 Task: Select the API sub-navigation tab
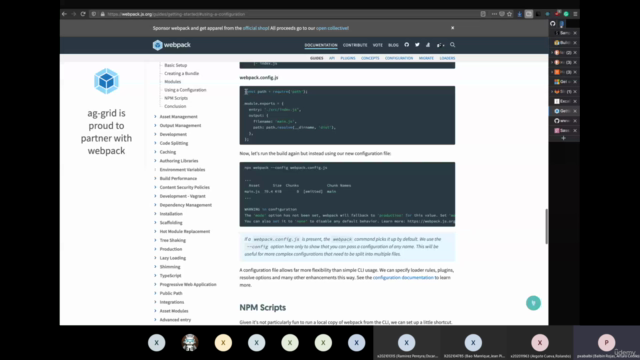[x=332, y=58]
